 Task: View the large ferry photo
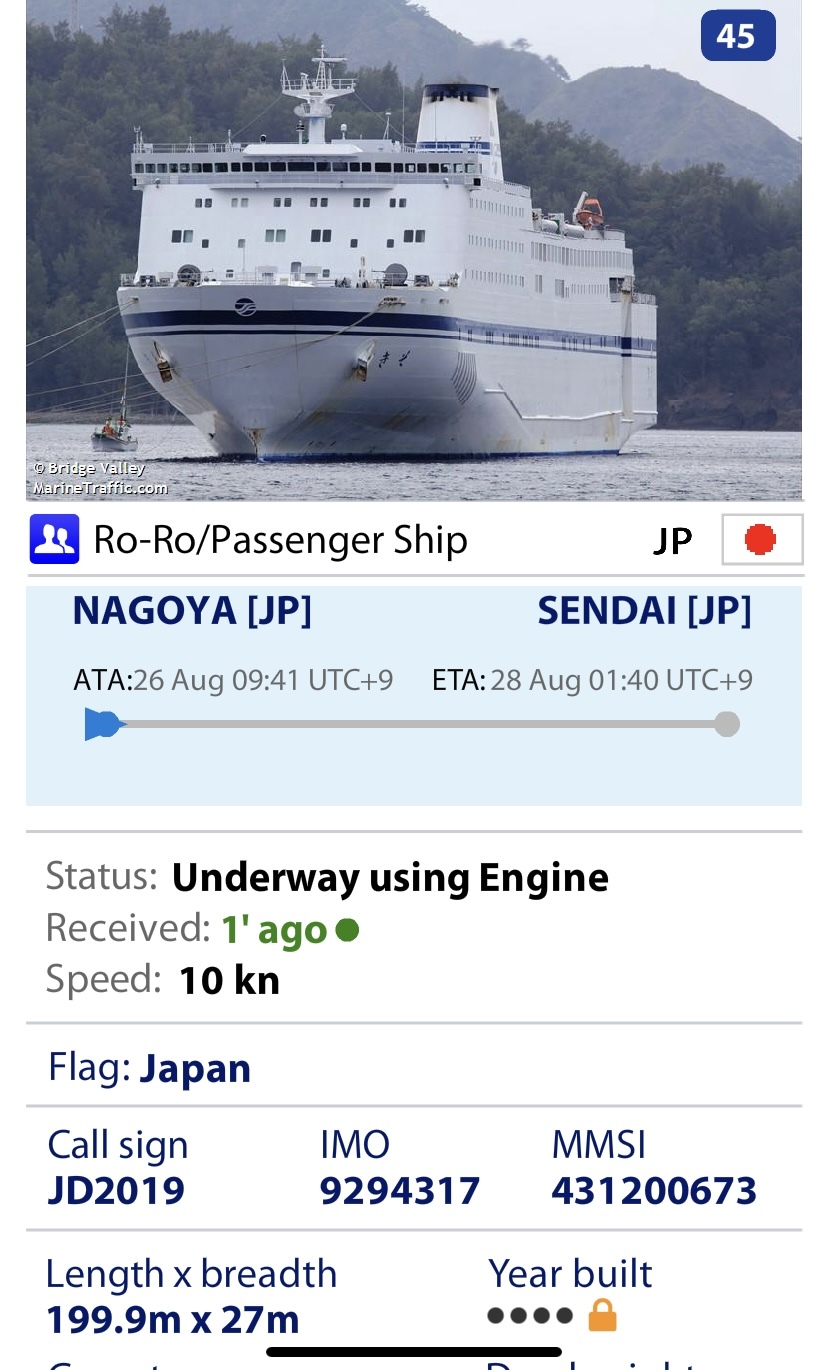click(x=414, y=250)
